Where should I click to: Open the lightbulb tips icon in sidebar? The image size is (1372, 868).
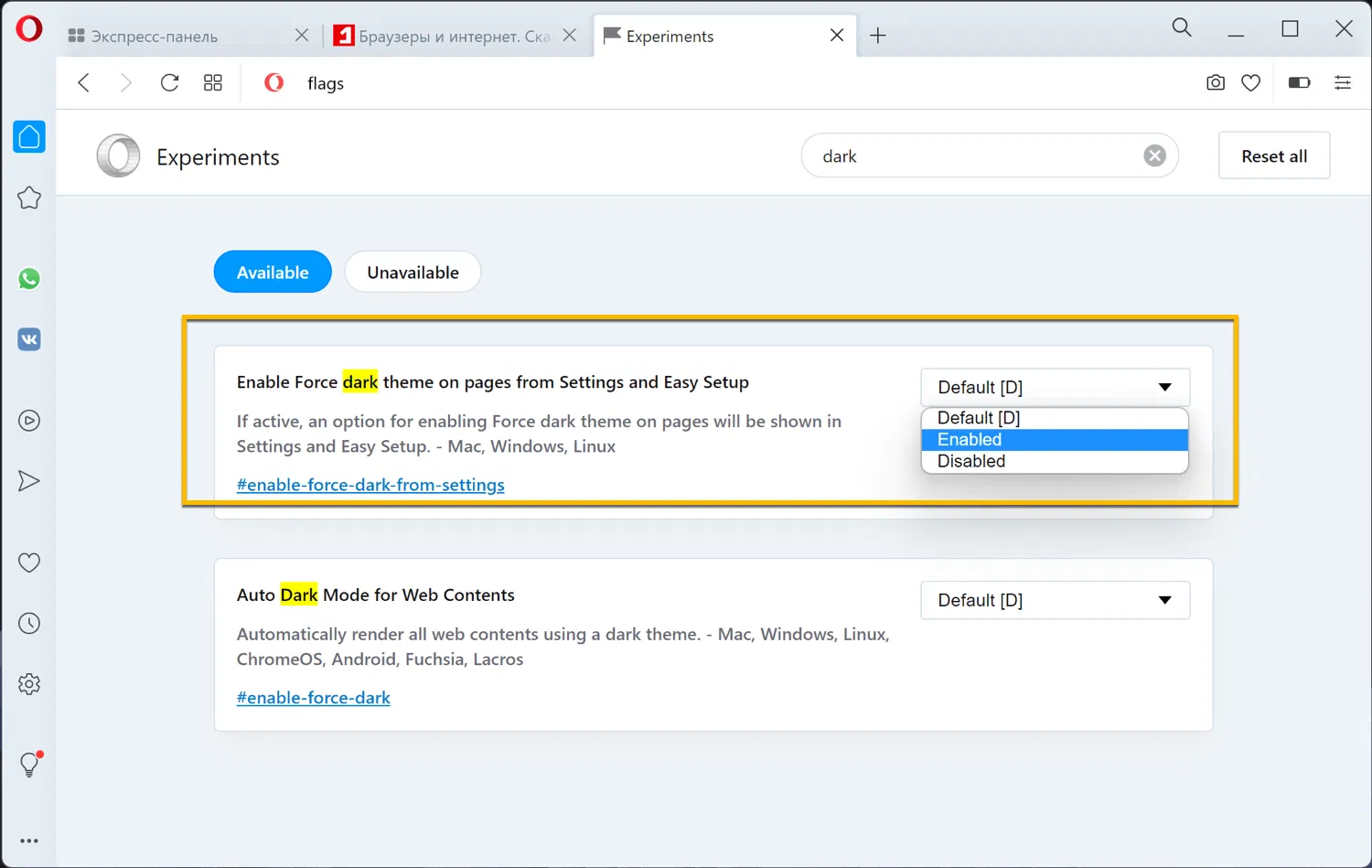click(x=30, y=764)
